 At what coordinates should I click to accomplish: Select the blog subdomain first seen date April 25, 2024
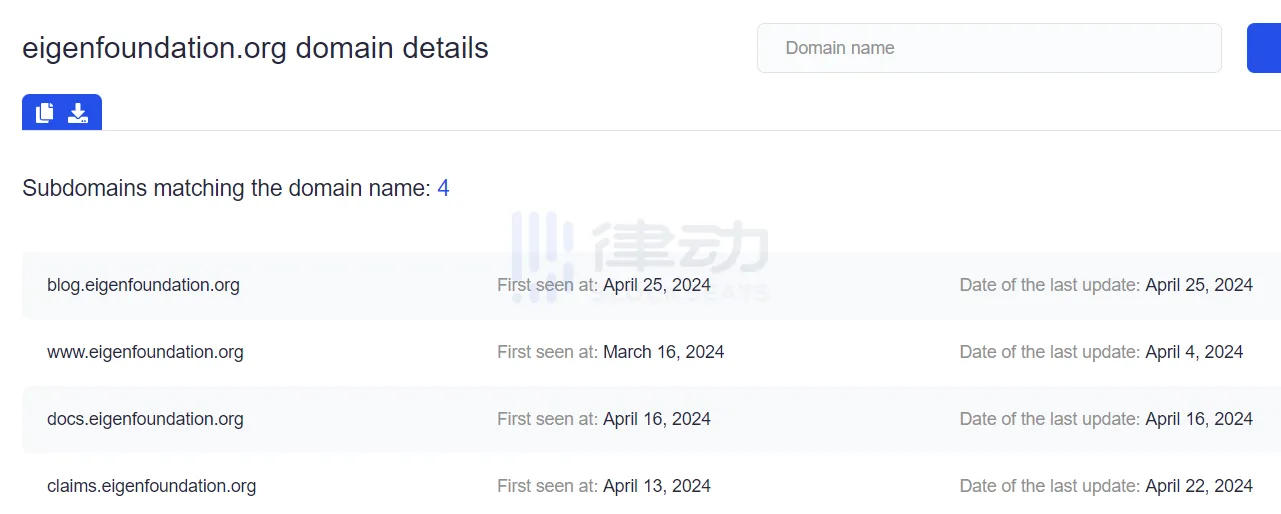[x=657, y=285]
